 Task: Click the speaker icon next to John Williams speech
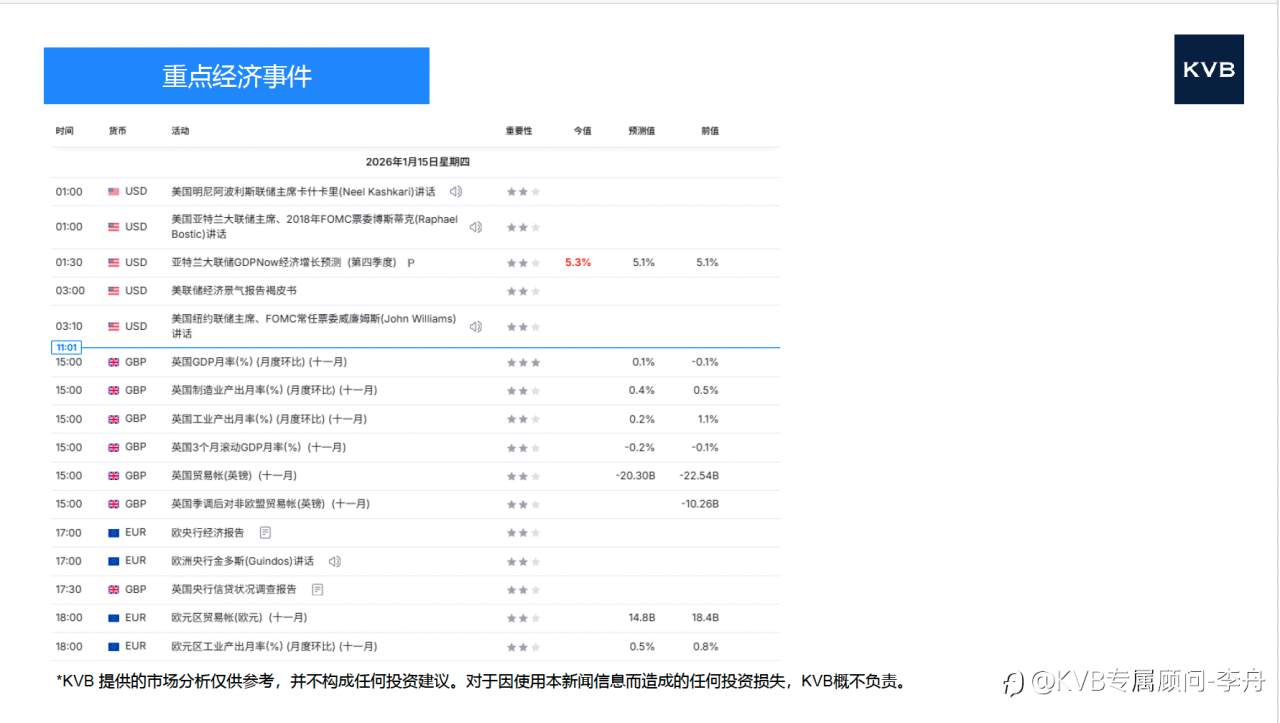474,326
